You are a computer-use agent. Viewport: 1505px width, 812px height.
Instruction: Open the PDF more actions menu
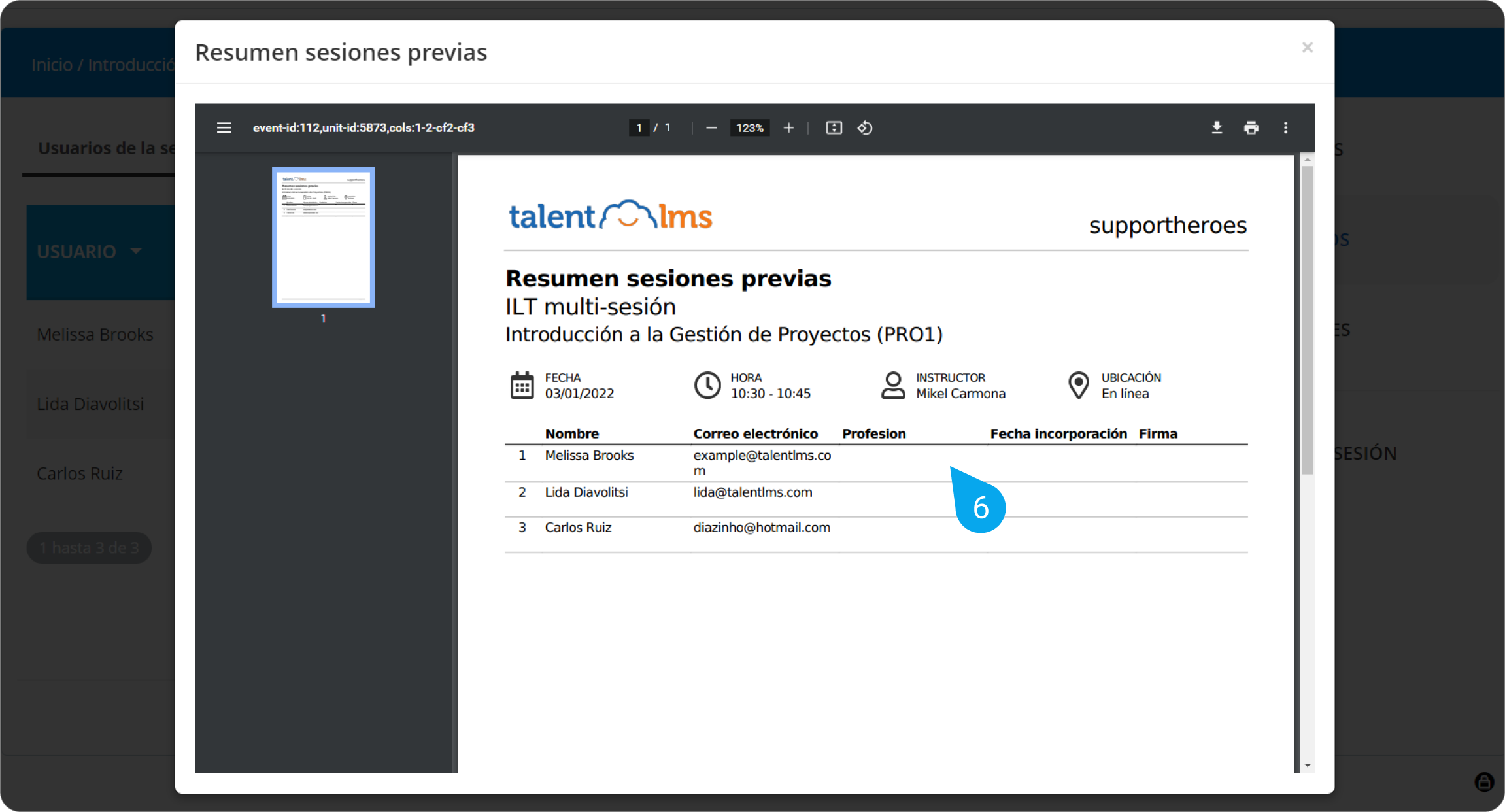pos(1285,127)
